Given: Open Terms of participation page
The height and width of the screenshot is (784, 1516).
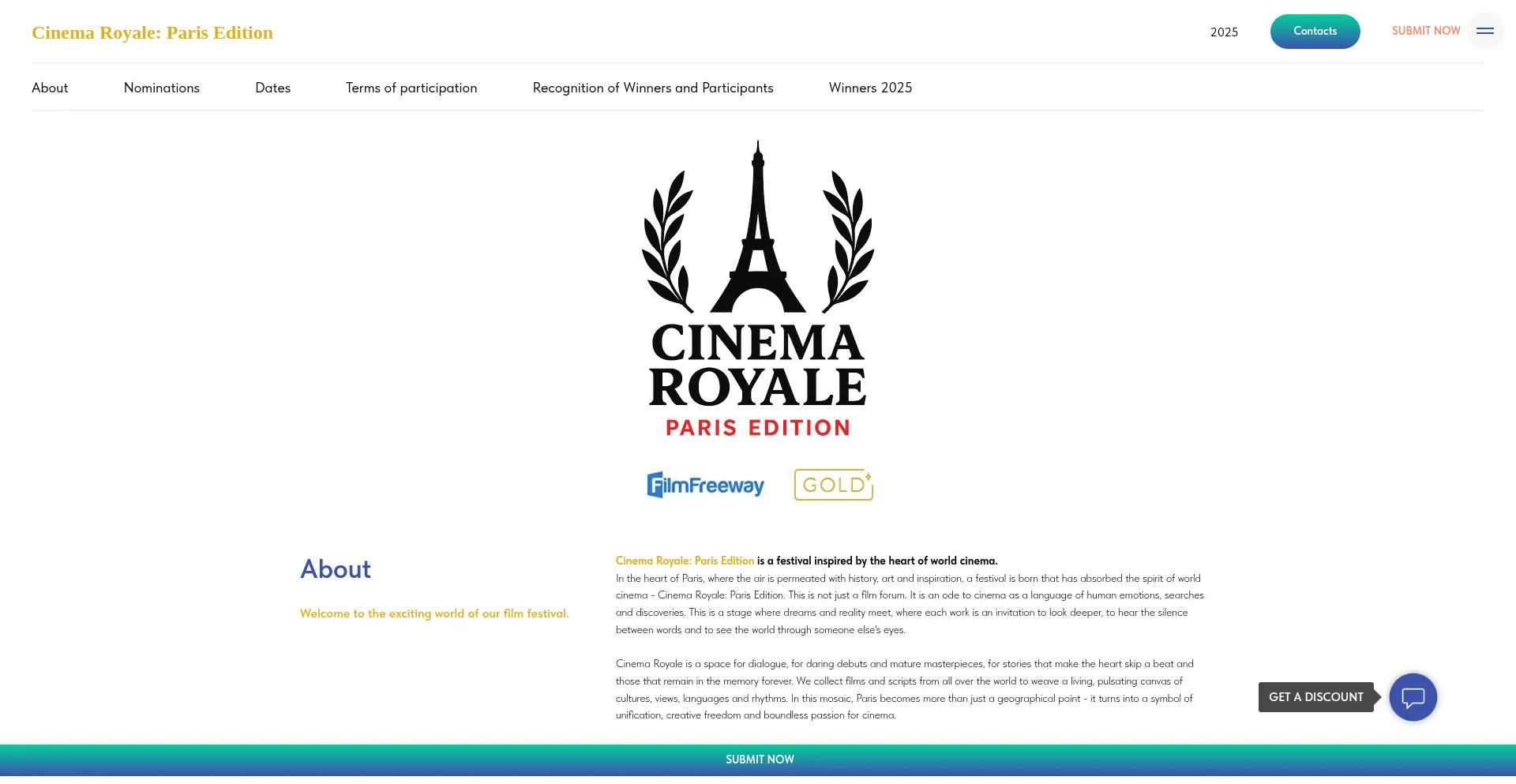Looking at the screenshot, I should pyautogui.click(x=411, y=88).
